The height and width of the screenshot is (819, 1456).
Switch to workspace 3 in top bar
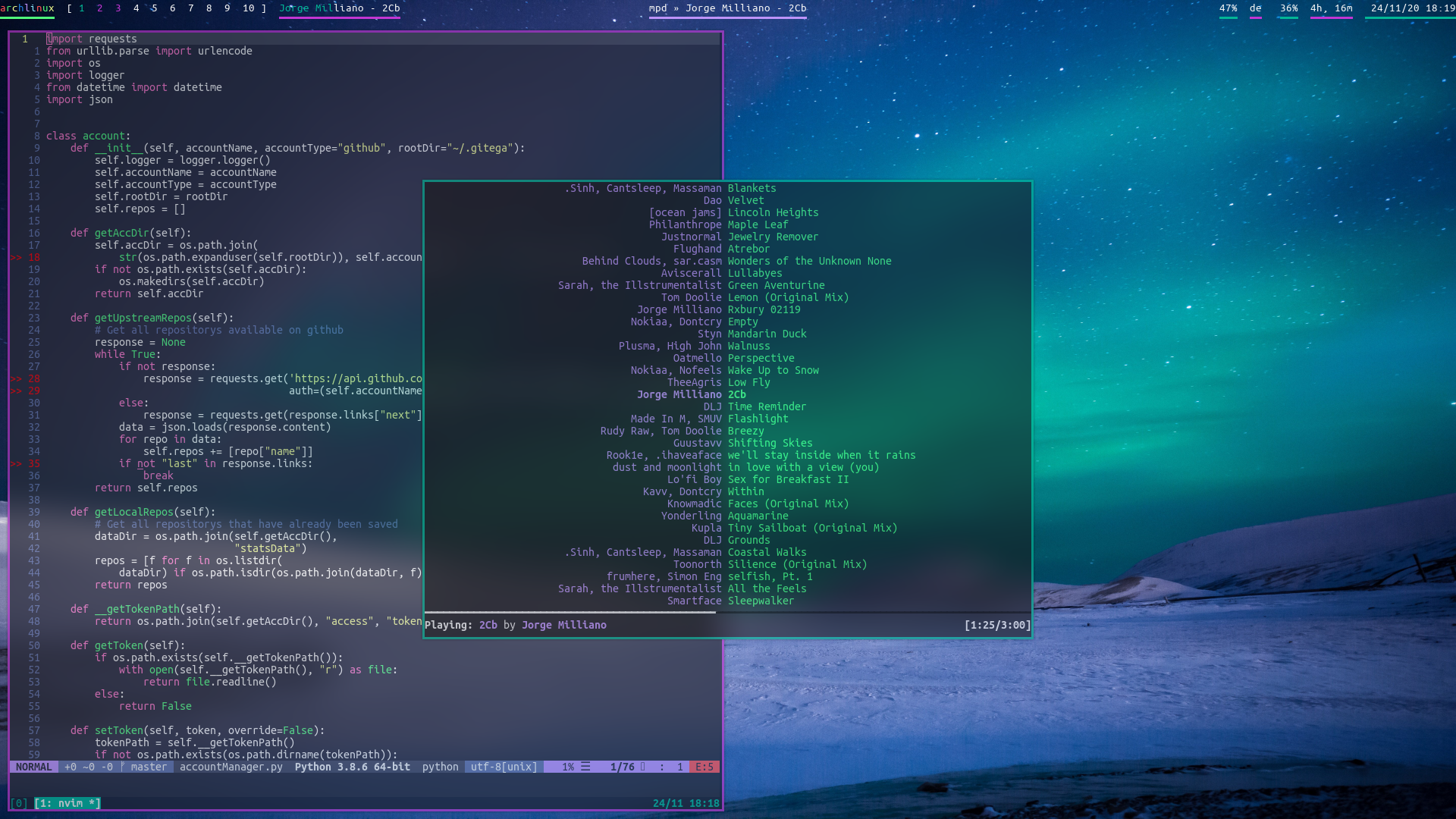(x=118, y=8)
